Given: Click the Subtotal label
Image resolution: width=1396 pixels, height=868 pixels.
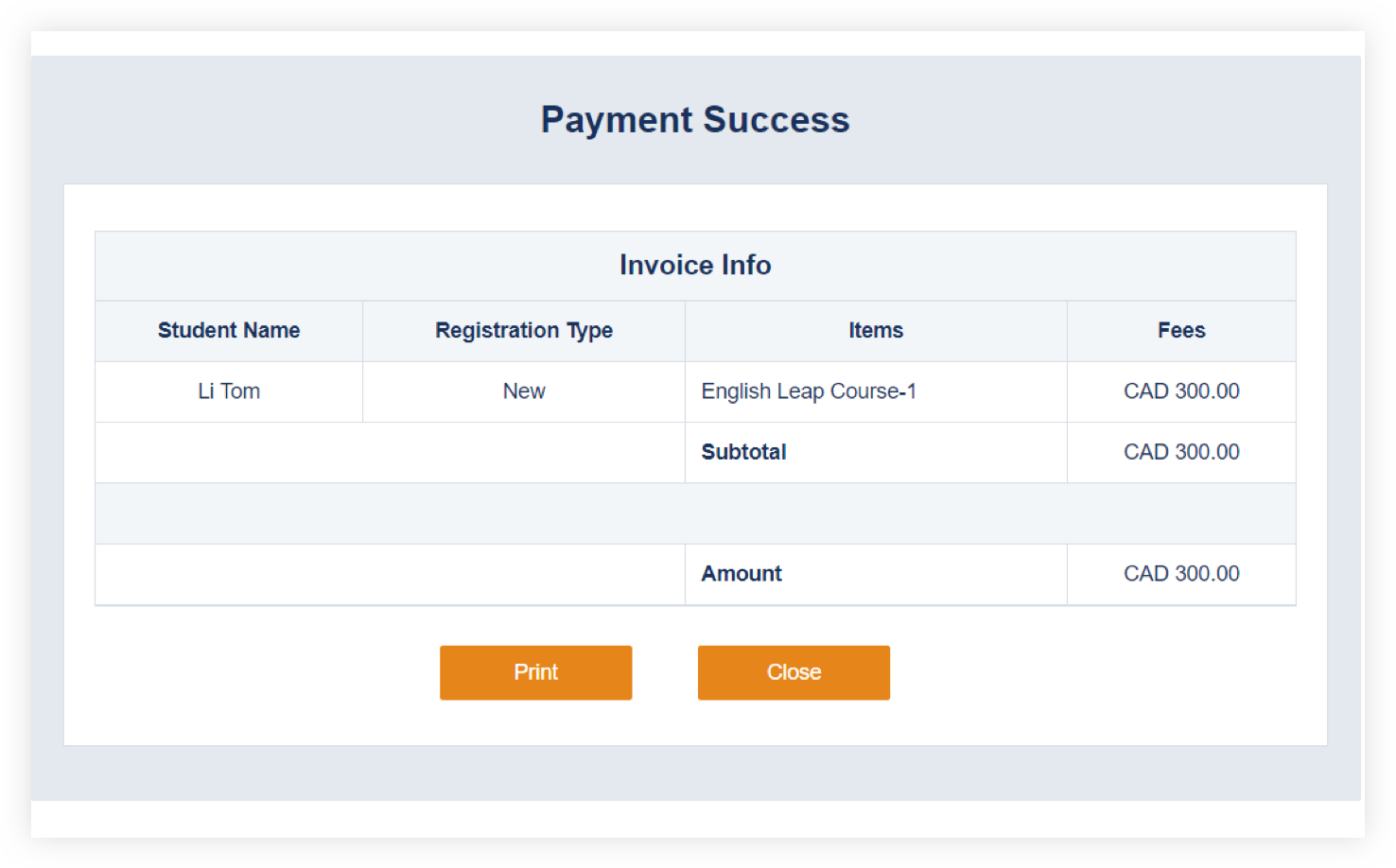Looking at the screenshot, I should click(744, 452).
